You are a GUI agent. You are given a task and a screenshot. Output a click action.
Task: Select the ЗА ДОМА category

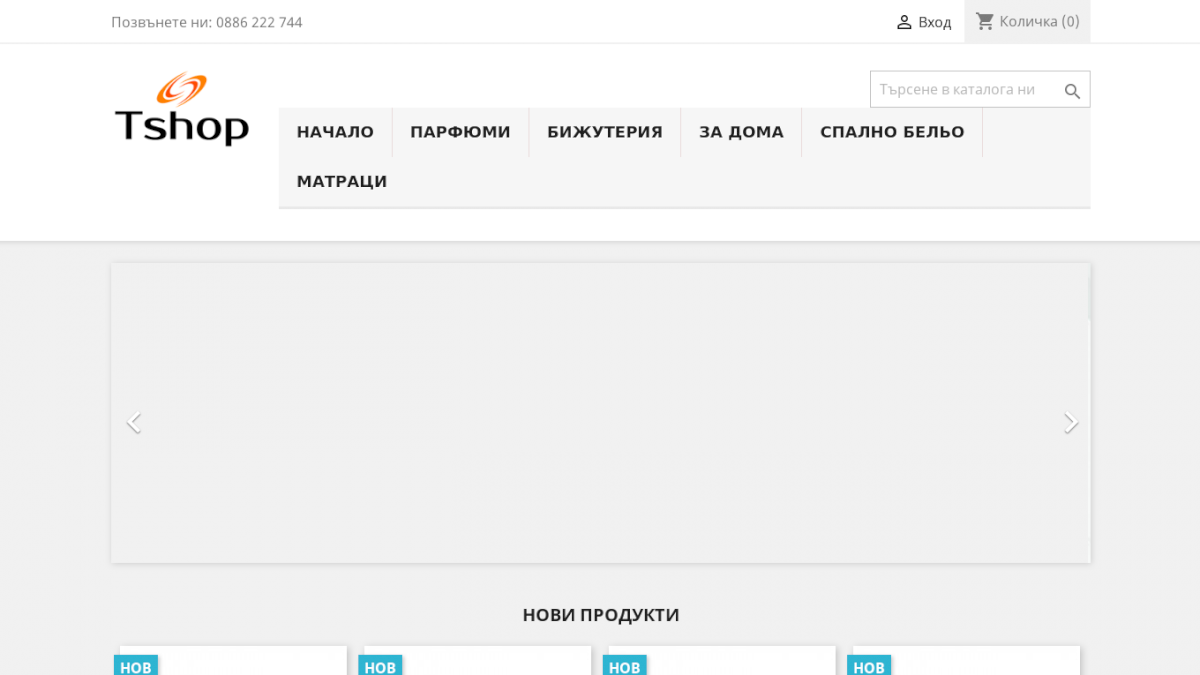[741, 131]
